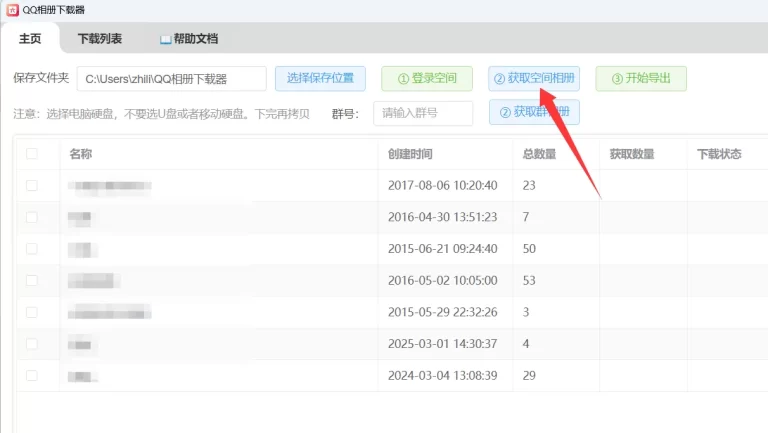The image size is (768, 433).
Task: Open the 下载列表 tab
Action: tap(99, 39)
